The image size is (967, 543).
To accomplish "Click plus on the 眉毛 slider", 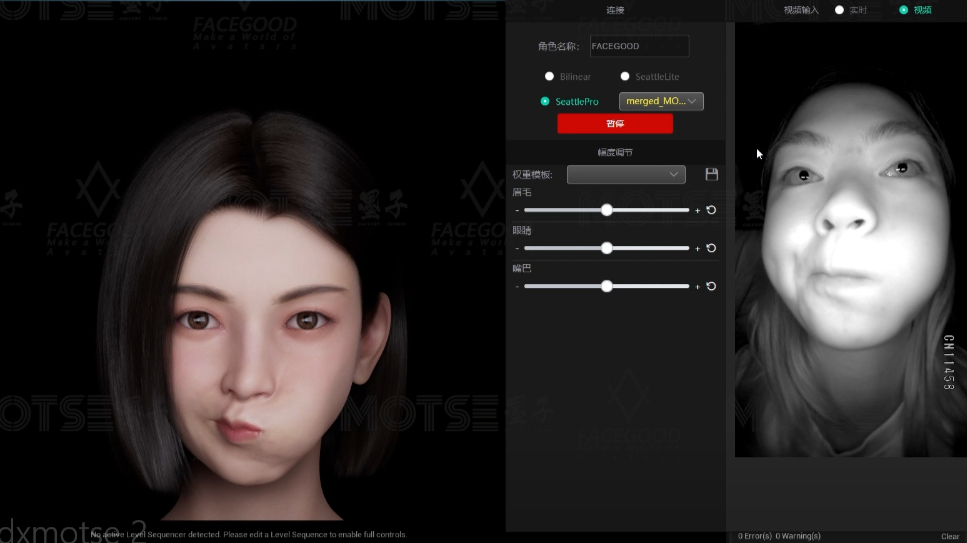I will (x=697, y=210).
